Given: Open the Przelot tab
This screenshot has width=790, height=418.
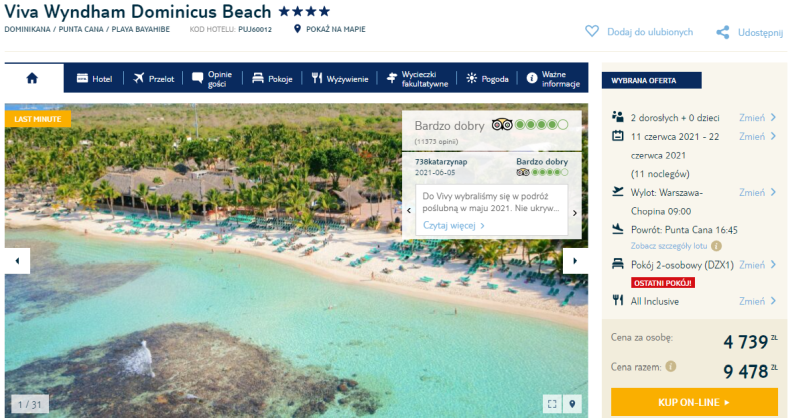Looking at the screenshot, I should [x=154, y=79].
